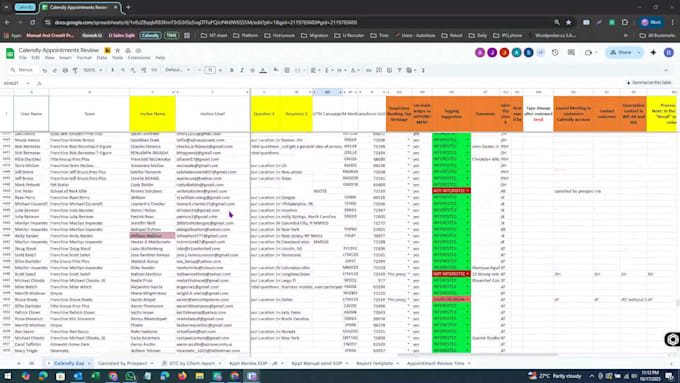Image resolution: width=680 pixels, height=383 pixels.
Task: Open the Share options arrow
Action: click(x=639, y=52)
